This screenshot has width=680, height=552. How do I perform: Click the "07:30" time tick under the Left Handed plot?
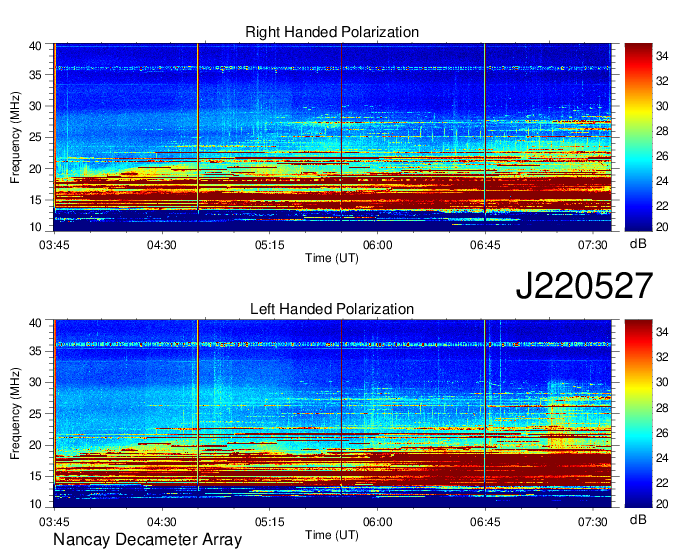pyautogui.click(x=592, y=522)
